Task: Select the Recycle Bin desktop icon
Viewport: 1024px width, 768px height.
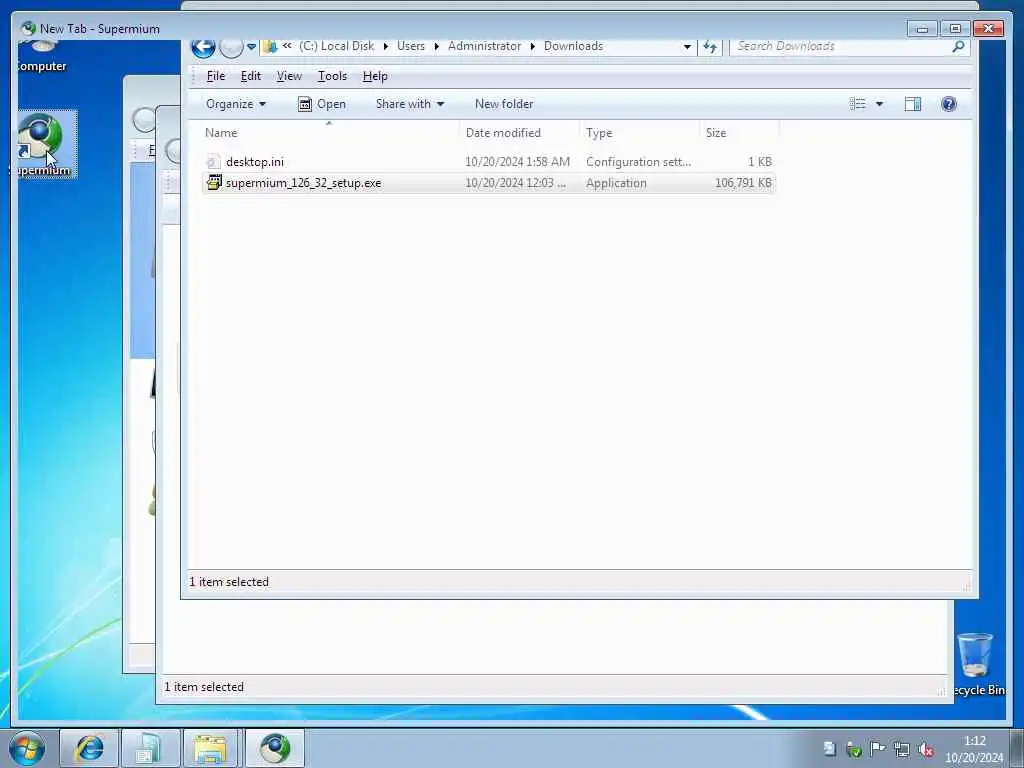Action: click(978, 664)
